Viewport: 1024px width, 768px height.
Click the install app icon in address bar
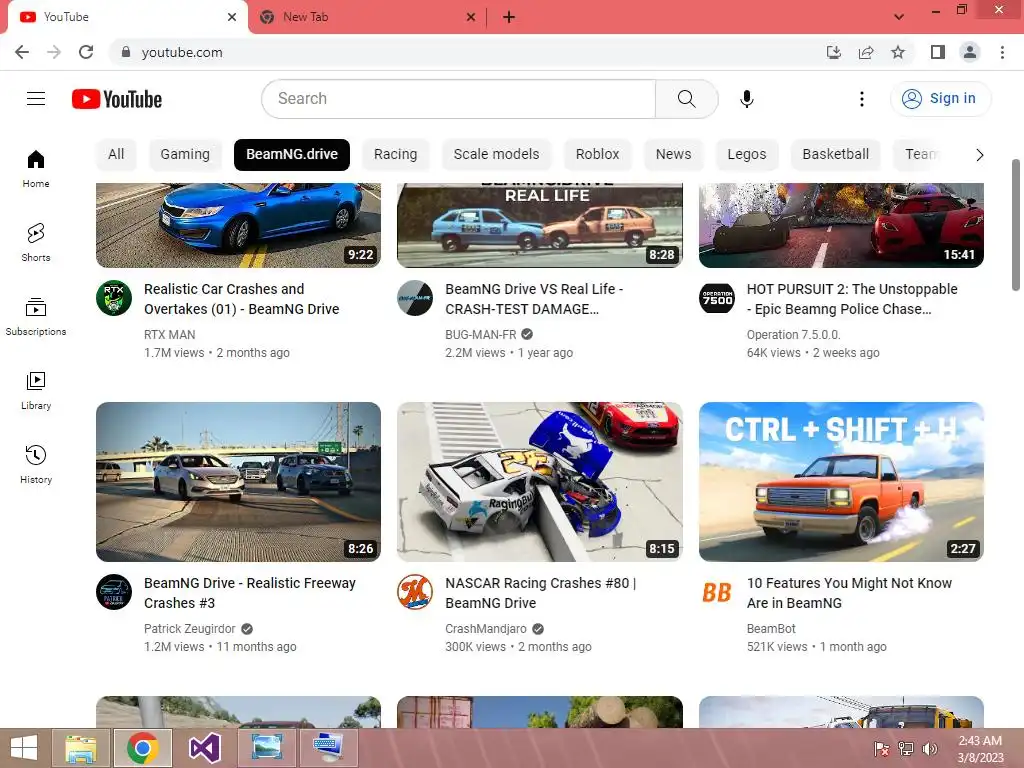833,52
